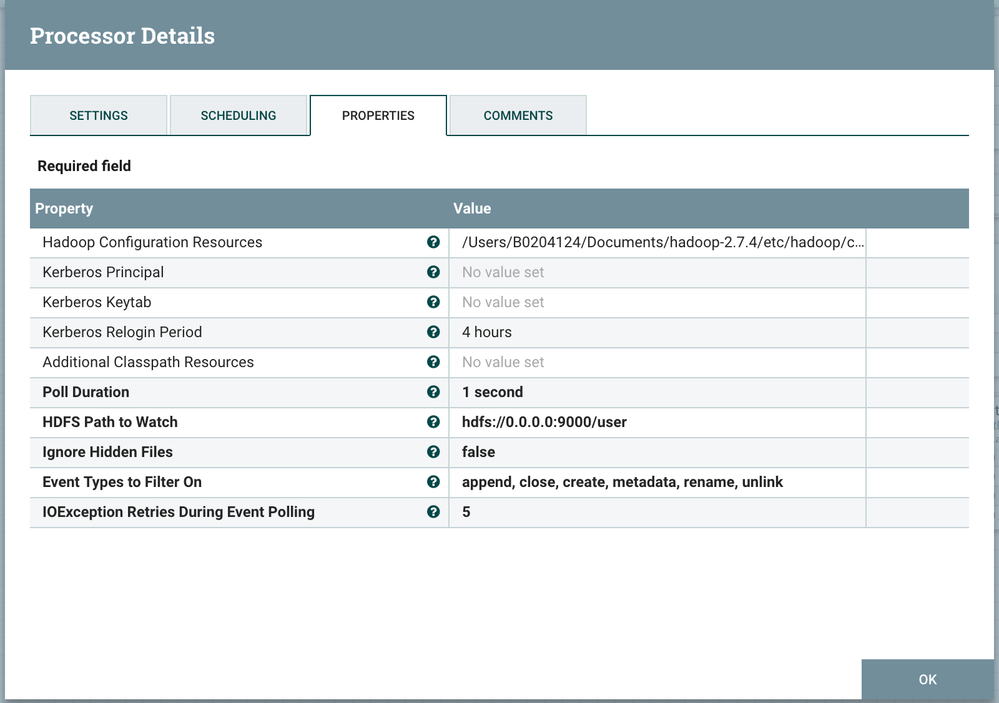Open the Scheduling tab
This screenshot has height=703, width=999.
coord(238,115)
